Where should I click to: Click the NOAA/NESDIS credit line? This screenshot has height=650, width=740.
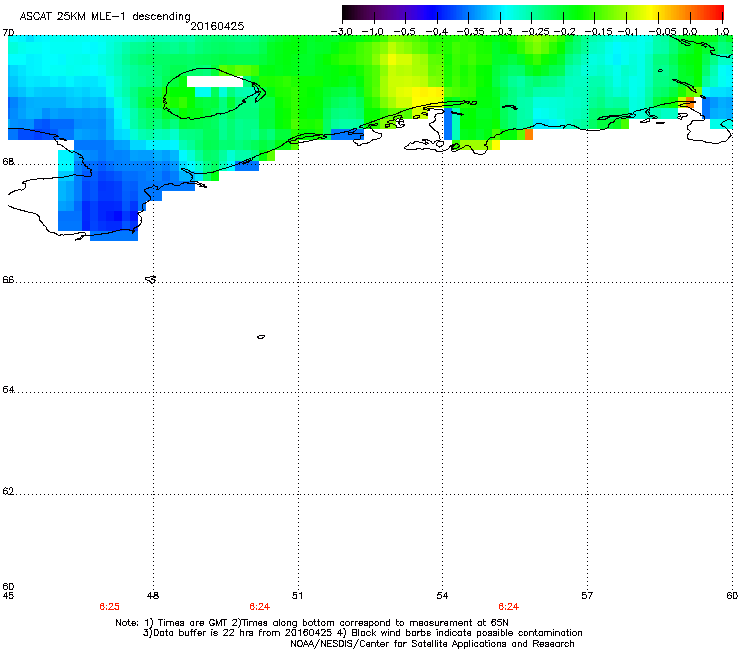432,644
